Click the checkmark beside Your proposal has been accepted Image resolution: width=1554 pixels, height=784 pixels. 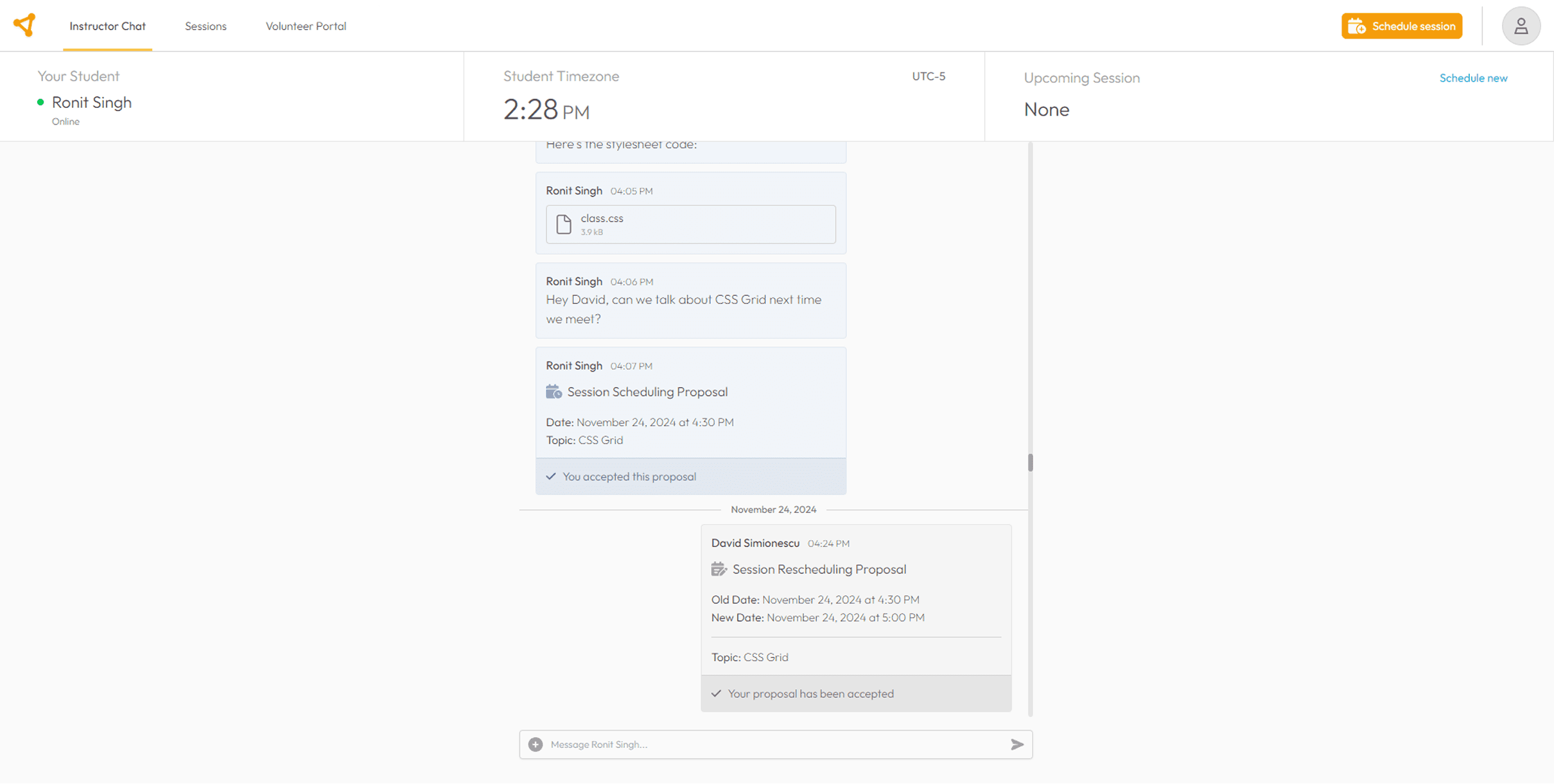716,693
